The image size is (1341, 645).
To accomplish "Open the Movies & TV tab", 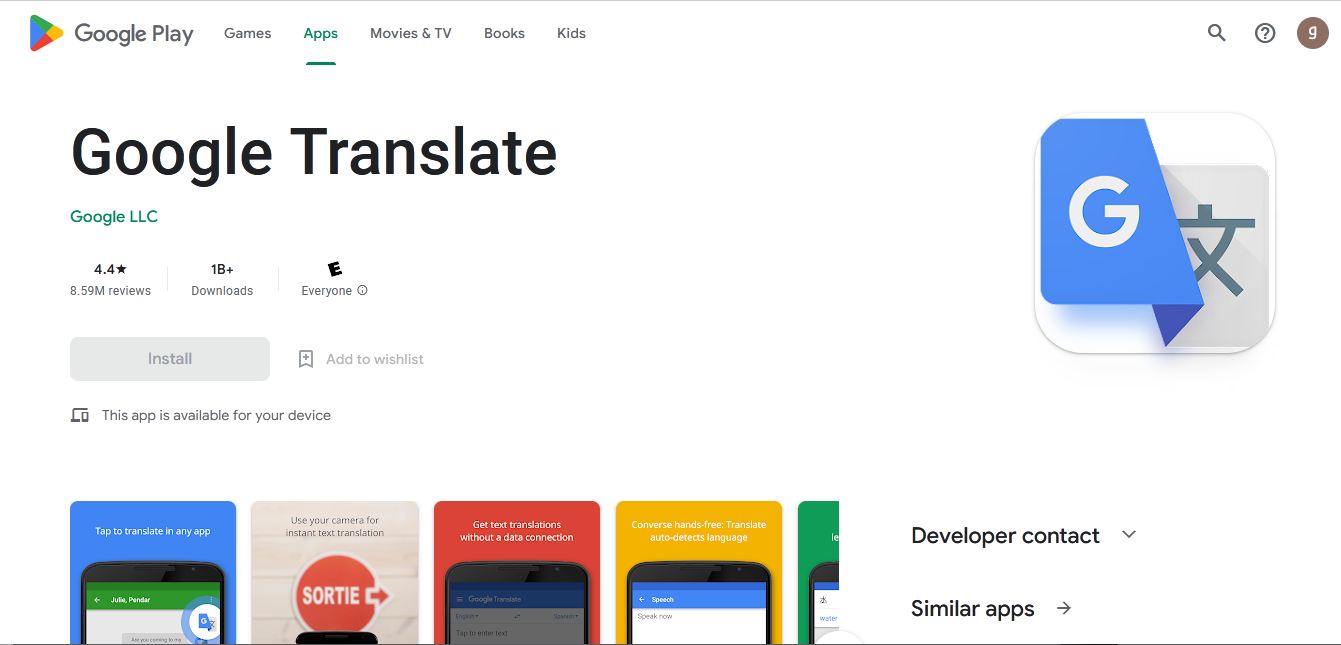I will 411,33.
